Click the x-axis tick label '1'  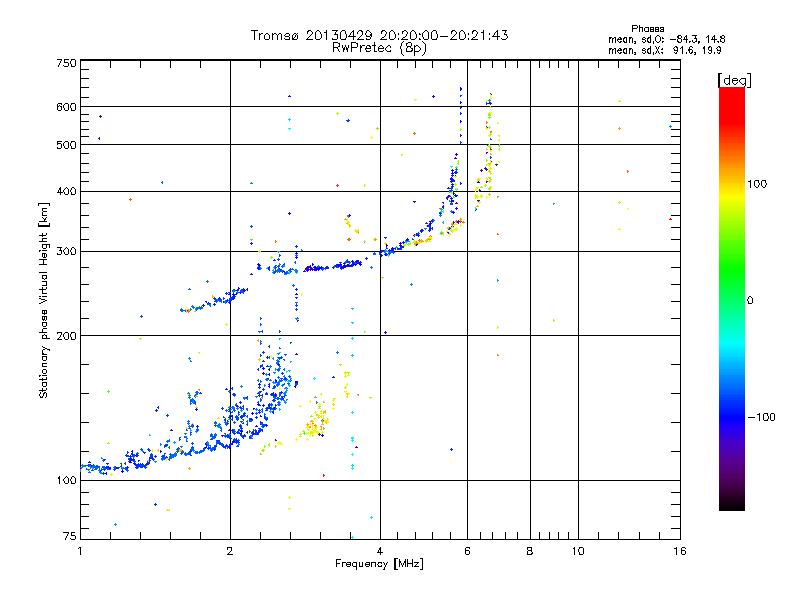coord(80,551)
